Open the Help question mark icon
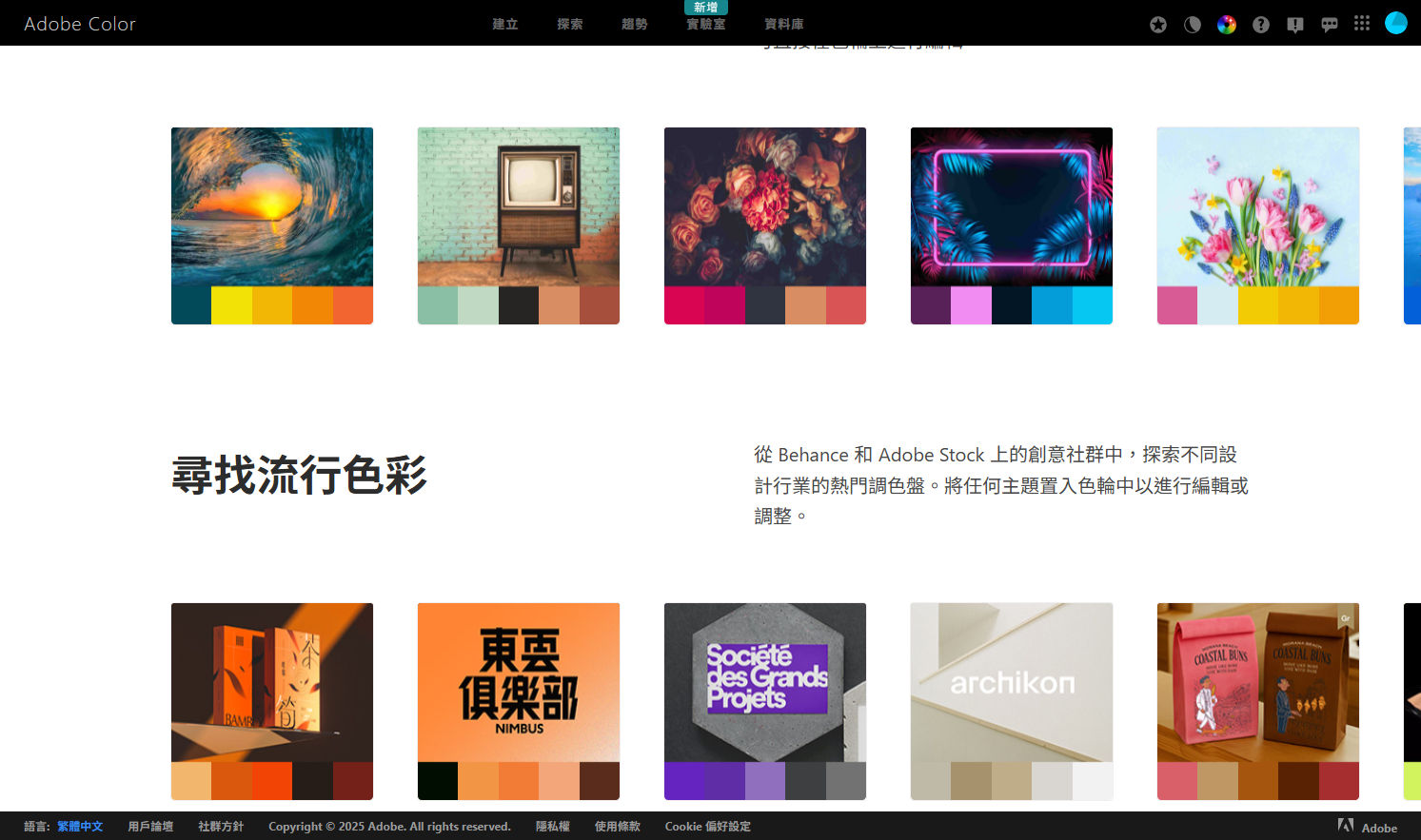Image resolution: width=1421 pixels, height=840 pixels. pos(1260,24)
